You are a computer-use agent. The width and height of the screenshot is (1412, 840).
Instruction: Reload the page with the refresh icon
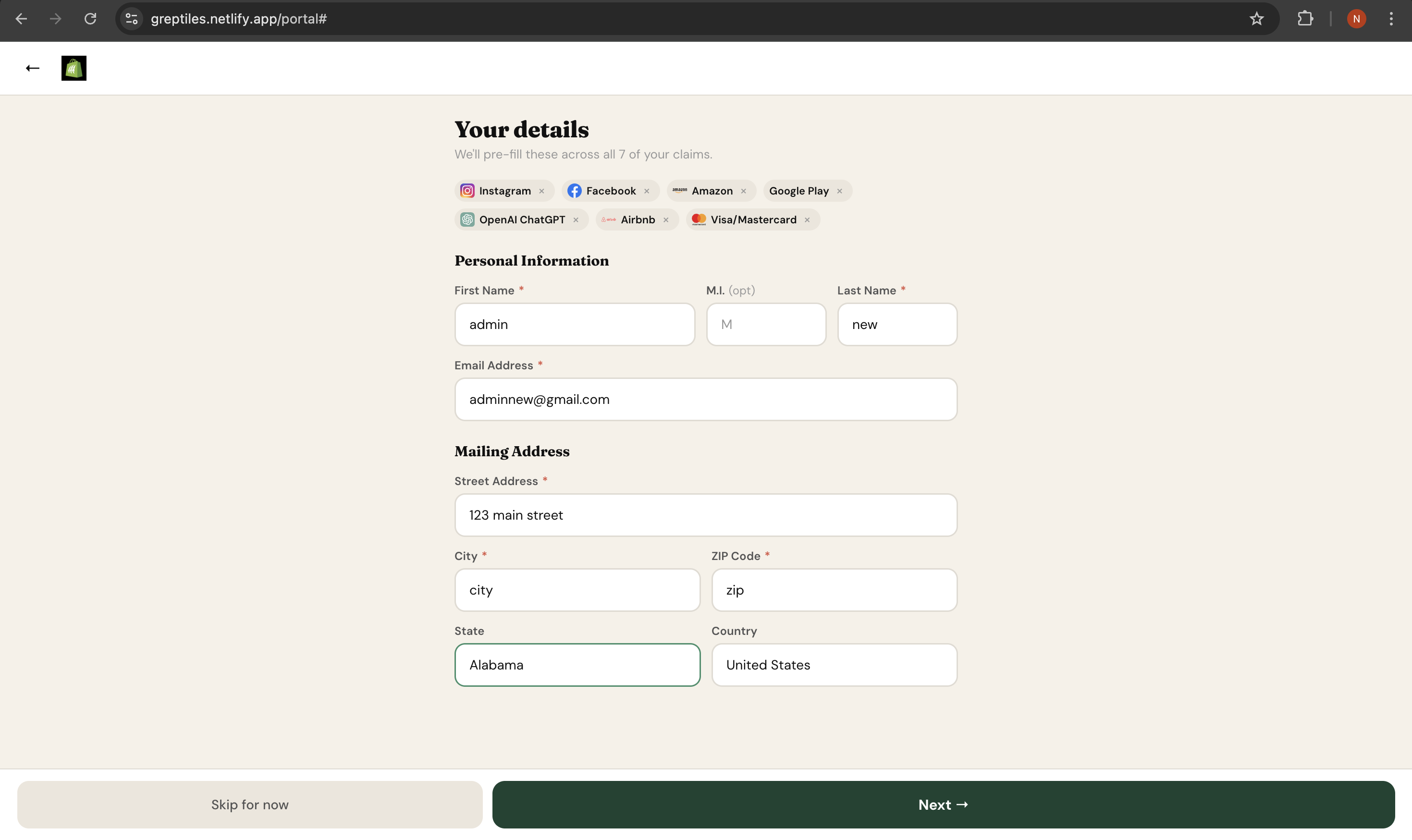pyautogui.click(x=91, y=18)
